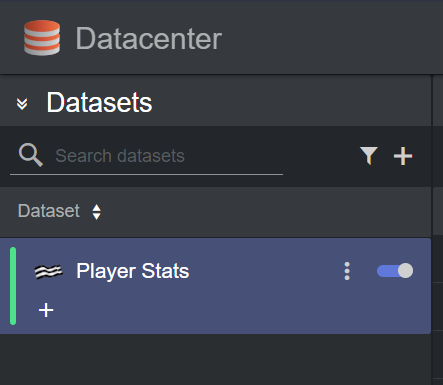Click the Datacenter title text

coord(148,39)
